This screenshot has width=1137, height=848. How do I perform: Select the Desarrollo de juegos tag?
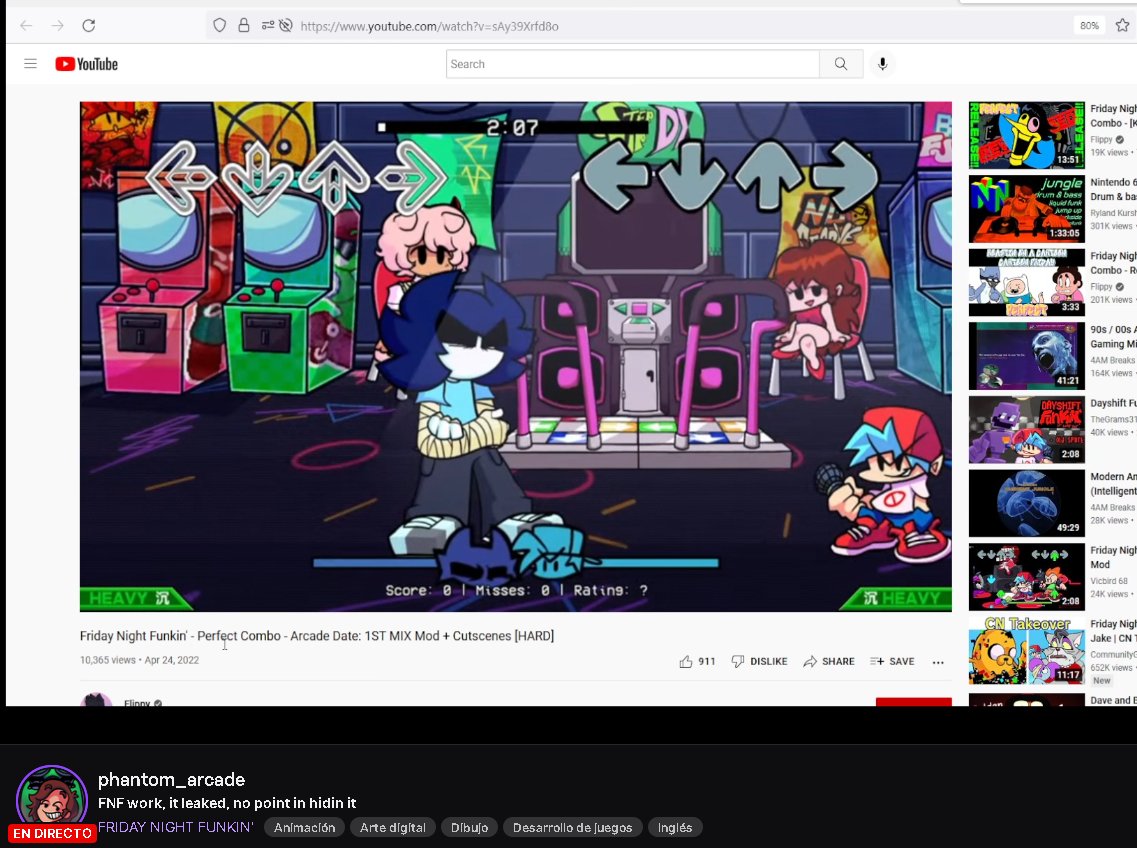[x=572, y=828]
